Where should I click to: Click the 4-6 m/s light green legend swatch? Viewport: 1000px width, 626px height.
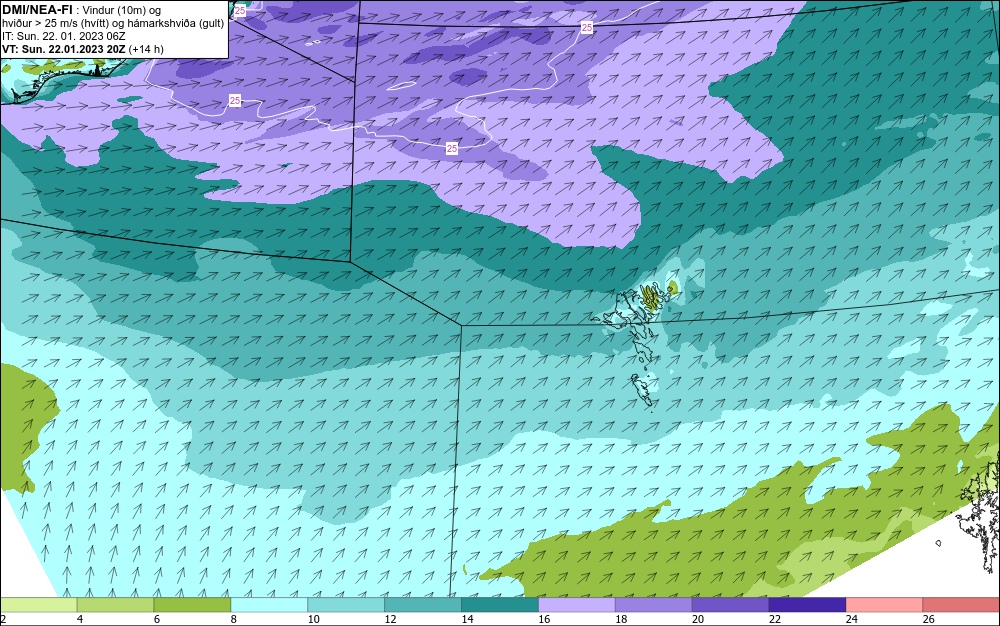point(115,604)
